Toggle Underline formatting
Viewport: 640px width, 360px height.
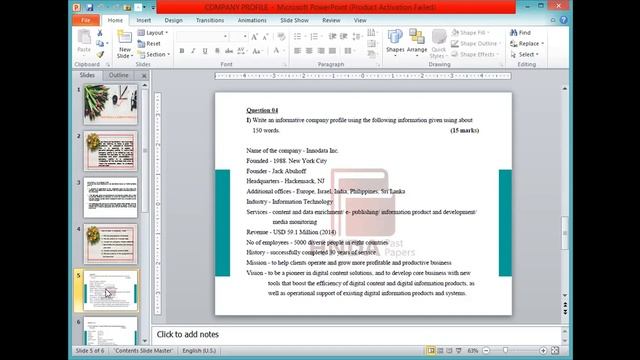[205, 51]
